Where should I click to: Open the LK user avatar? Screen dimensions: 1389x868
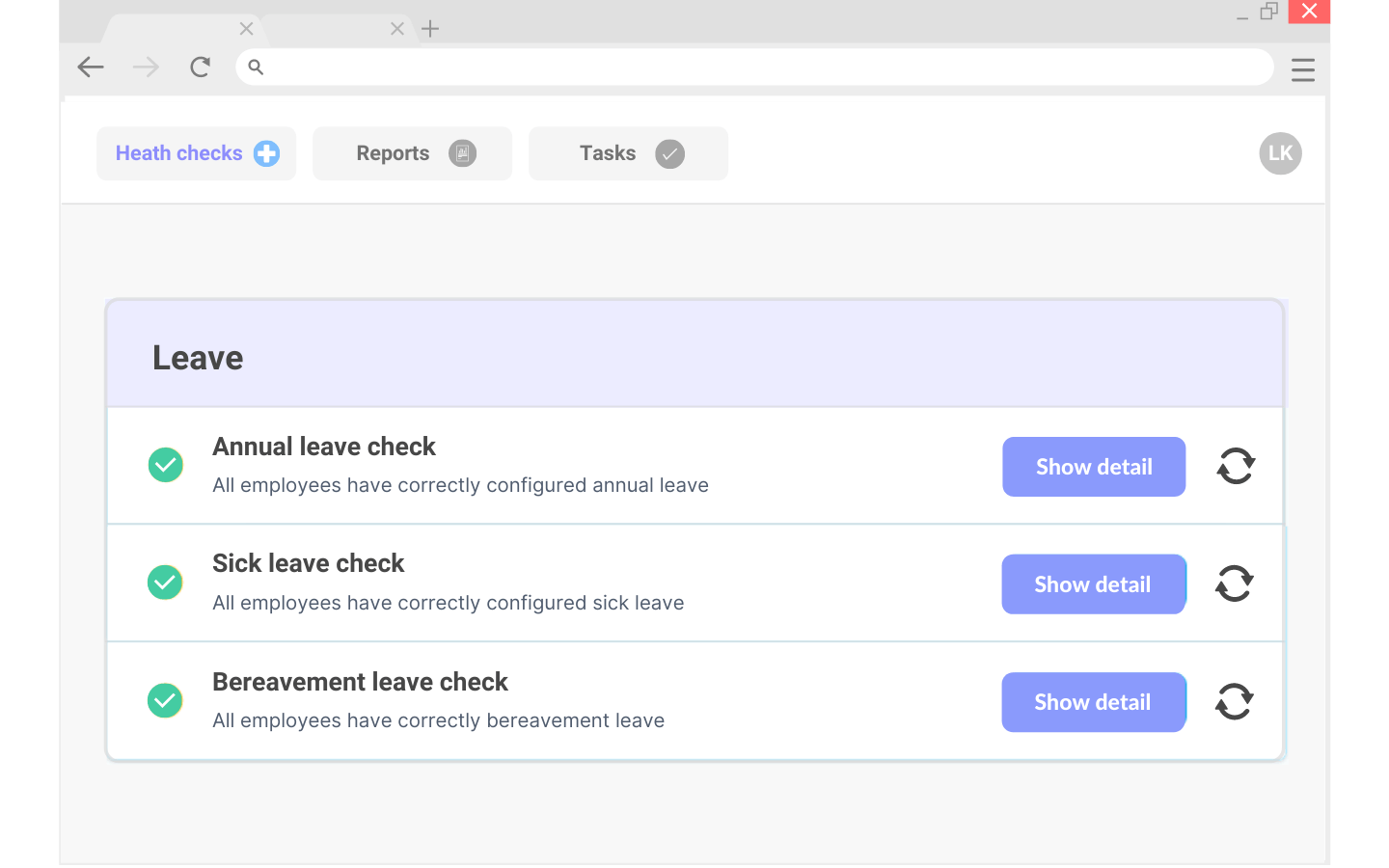[x=1281, y=153]
